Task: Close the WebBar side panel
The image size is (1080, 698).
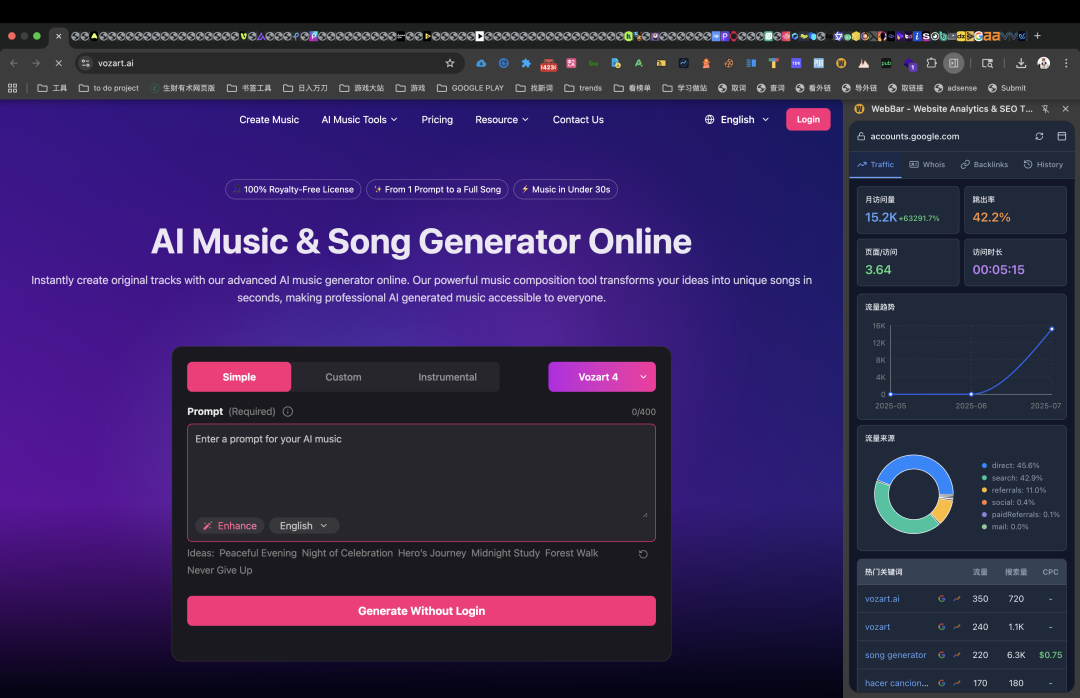Action: 1066,109
